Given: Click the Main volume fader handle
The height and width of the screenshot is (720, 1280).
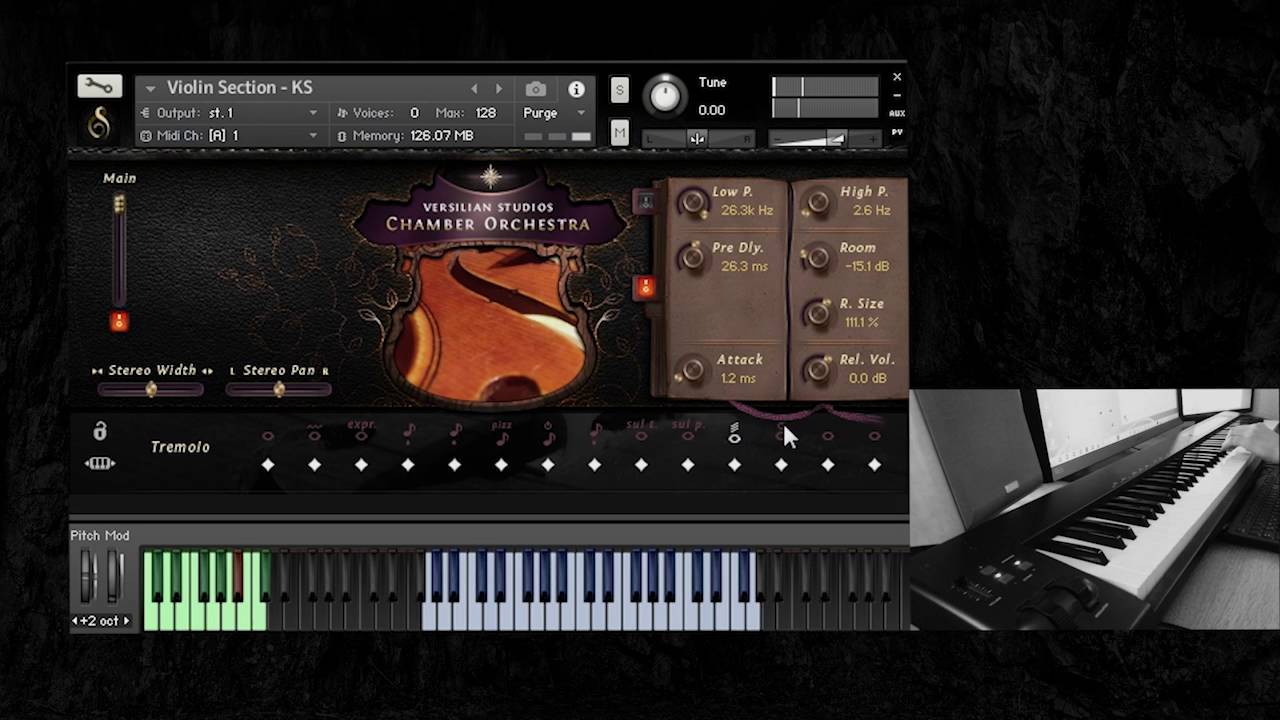Looking at the screenshot, I should (119, 205).
